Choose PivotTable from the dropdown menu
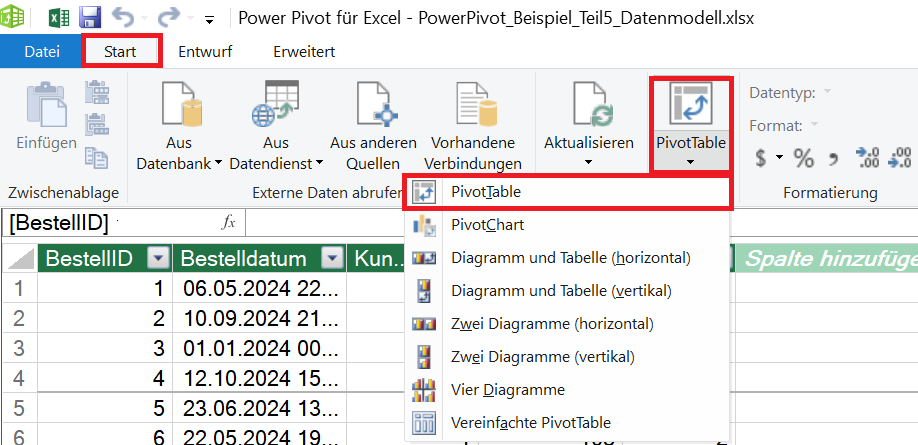Screen dimensions: 918x445 (567, 192)
